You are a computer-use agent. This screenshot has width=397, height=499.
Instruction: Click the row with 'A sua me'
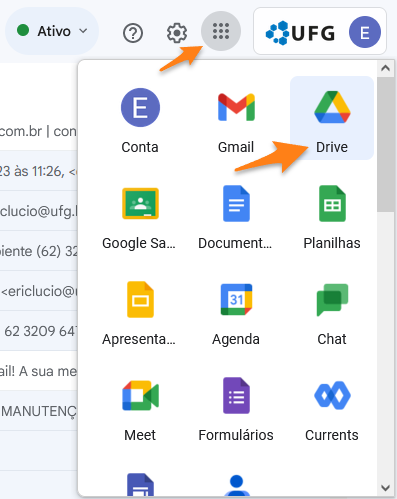click(39, 371)
